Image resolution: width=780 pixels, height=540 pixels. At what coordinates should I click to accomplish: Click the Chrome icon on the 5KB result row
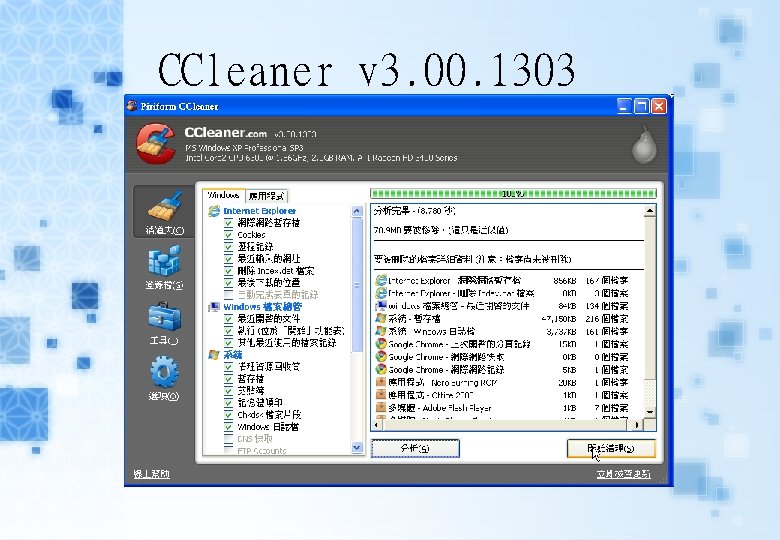pyautogui.click(x=381, y=369)
